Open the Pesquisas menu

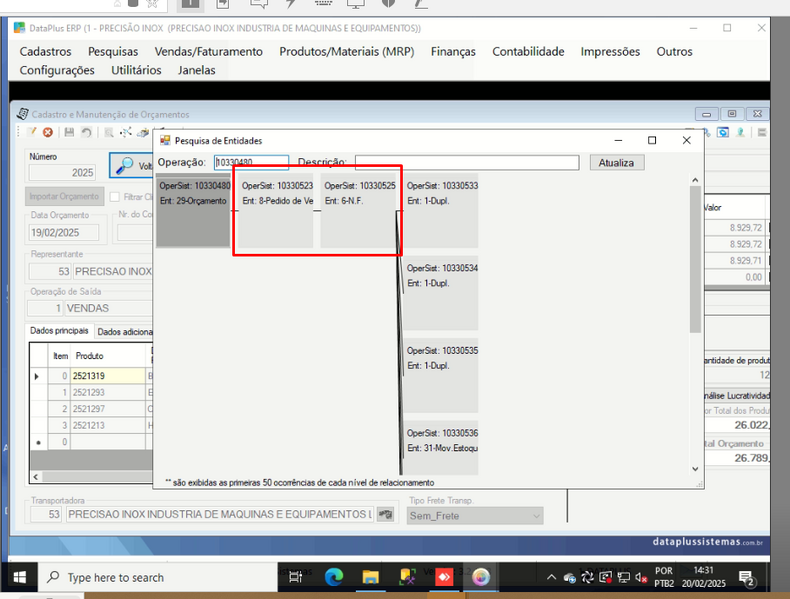click(113, 51)
